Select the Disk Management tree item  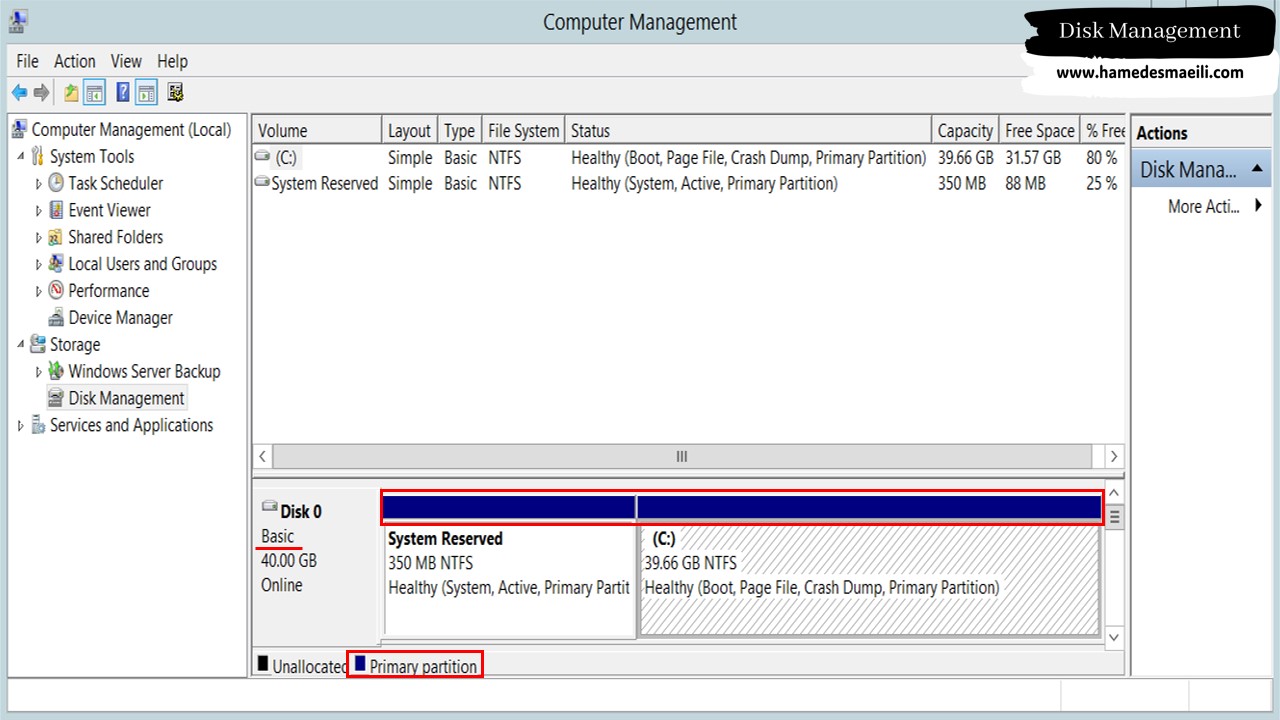pos(126,398)
